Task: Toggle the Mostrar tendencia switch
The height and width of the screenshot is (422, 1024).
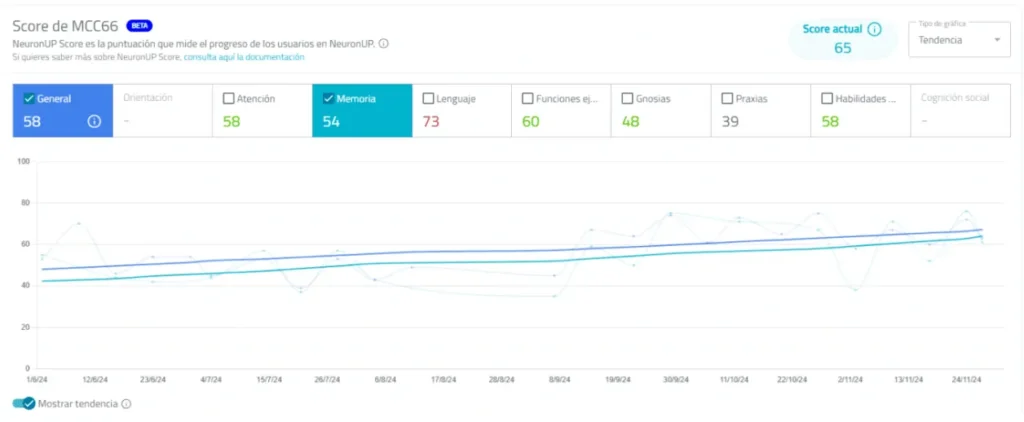Action: tap(23, 404)
